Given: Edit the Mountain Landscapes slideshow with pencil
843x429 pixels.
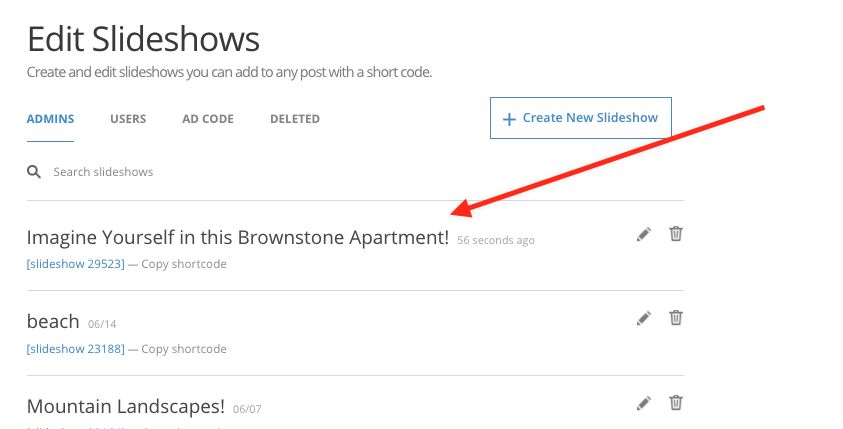Looking at the screenshot, I should (x=644, y=403).
